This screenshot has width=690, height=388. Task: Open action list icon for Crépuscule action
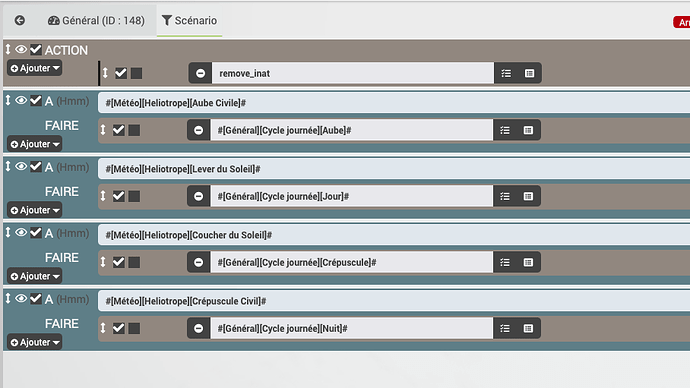point(505,262)
